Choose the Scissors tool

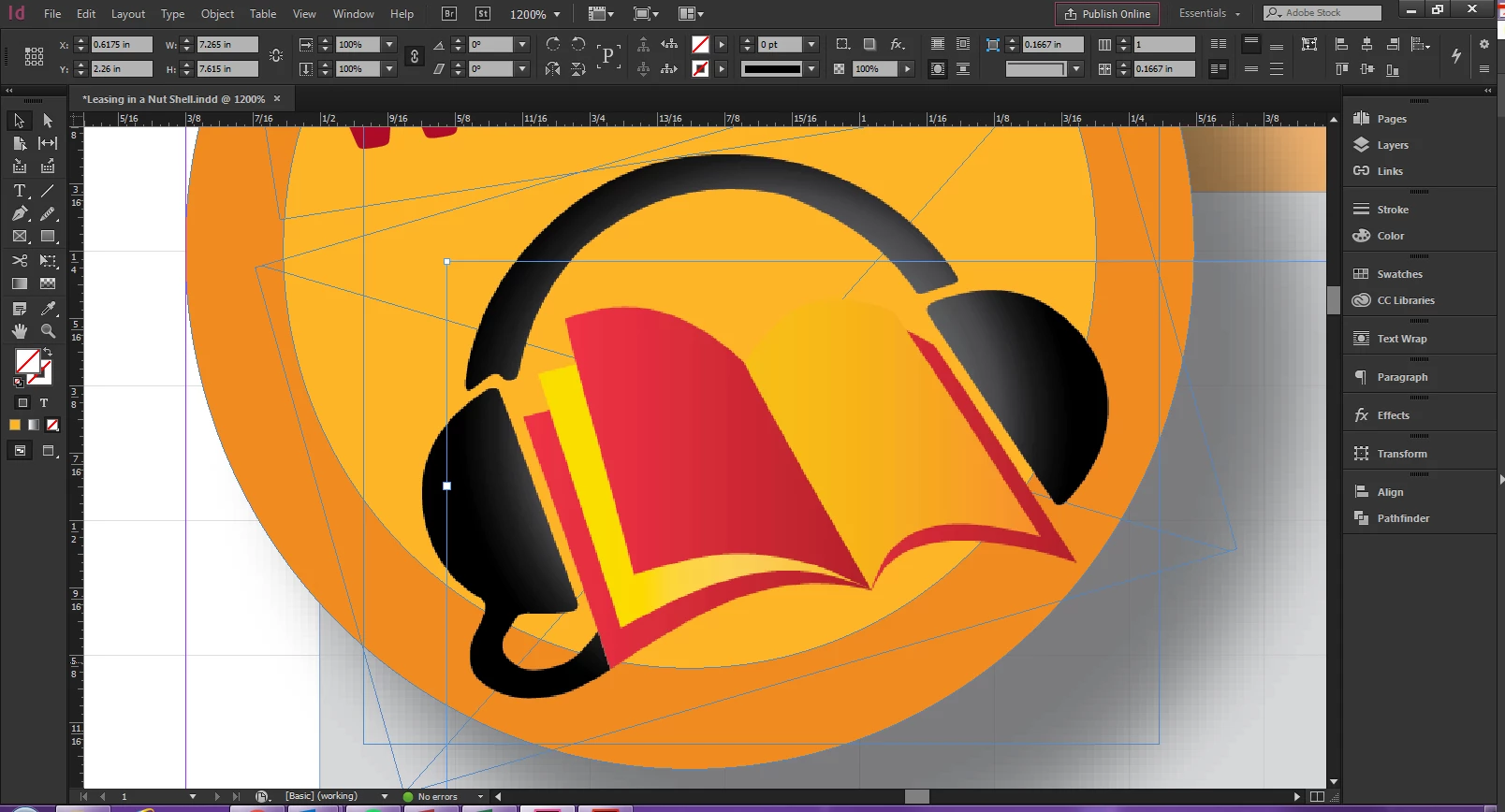[19, 261]
